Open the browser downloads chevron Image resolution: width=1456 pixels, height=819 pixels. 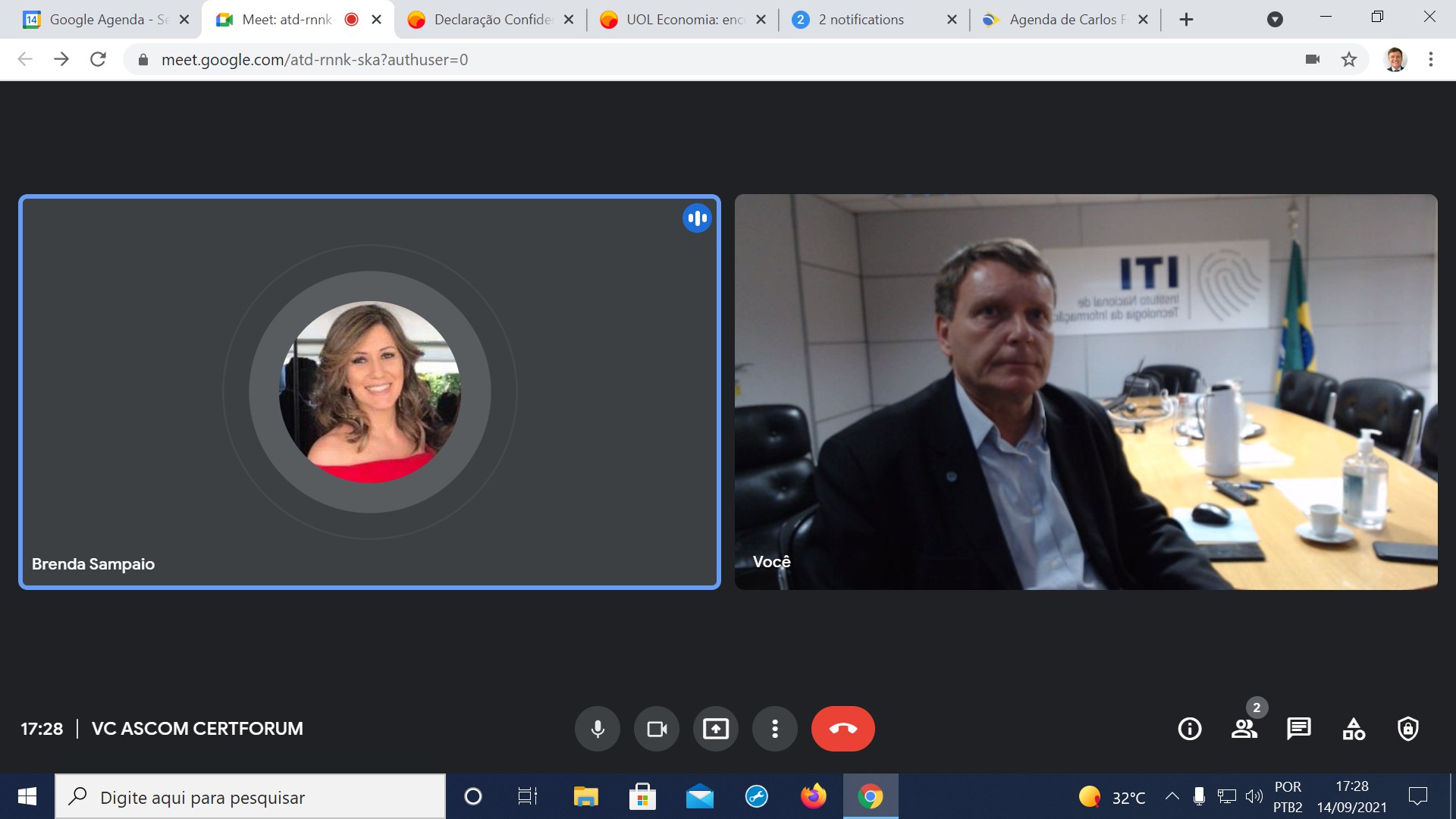(x=1276, y=19)
